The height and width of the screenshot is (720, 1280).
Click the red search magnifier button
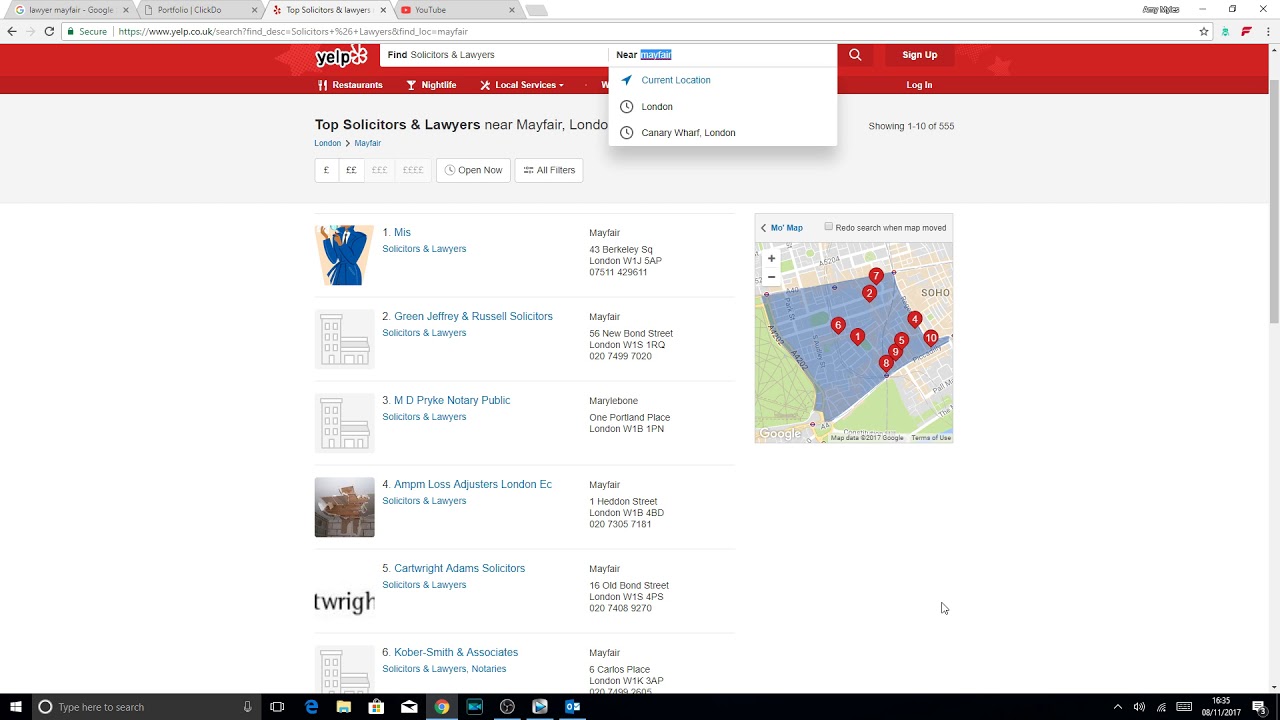click(x=855, y=55)
